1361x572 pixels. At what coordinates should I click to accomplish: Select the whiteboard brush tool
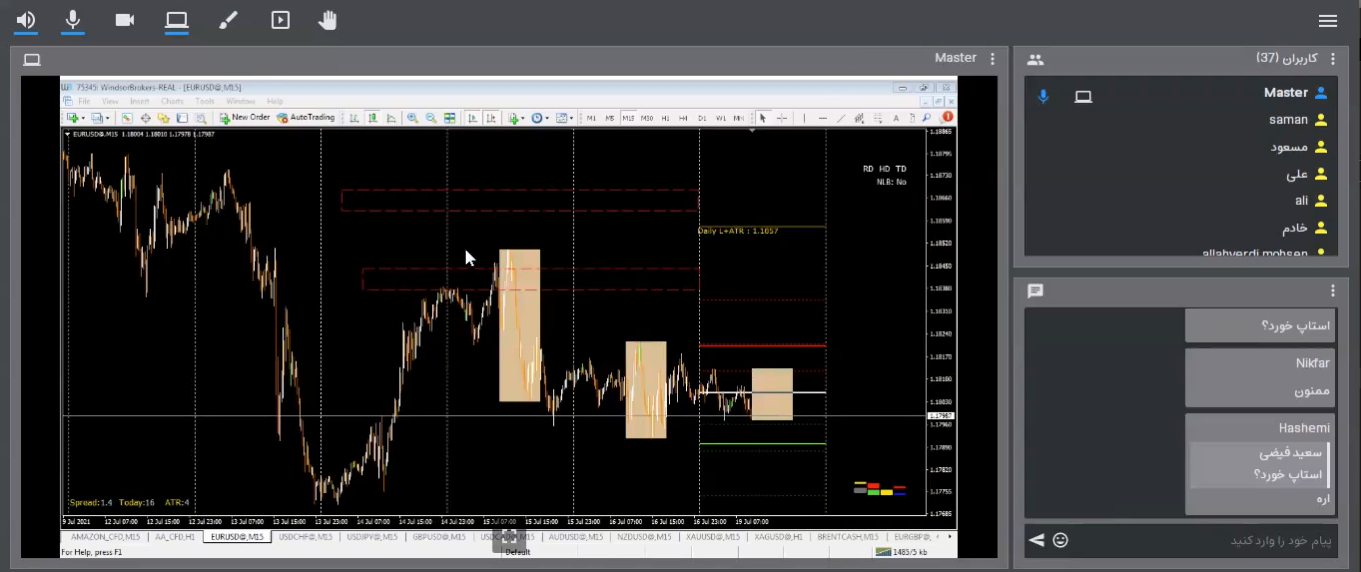click(x=228, y=20)
